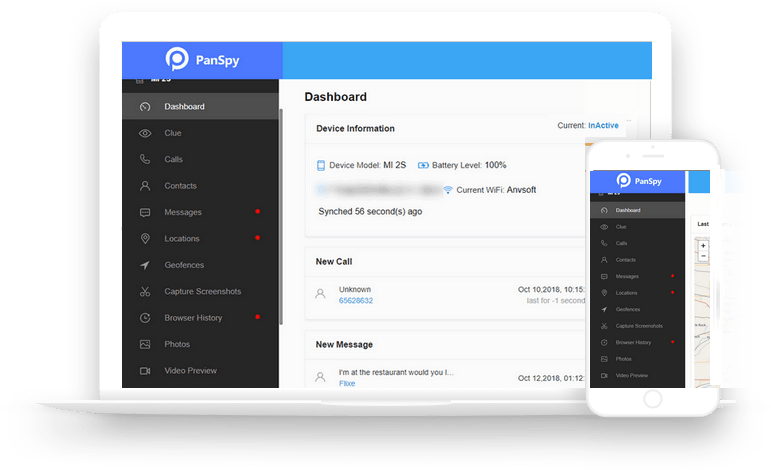The image size is (771, 470).
Task: Click 'Synched 56 second(s) ago' text
Action: click(370, 211)
